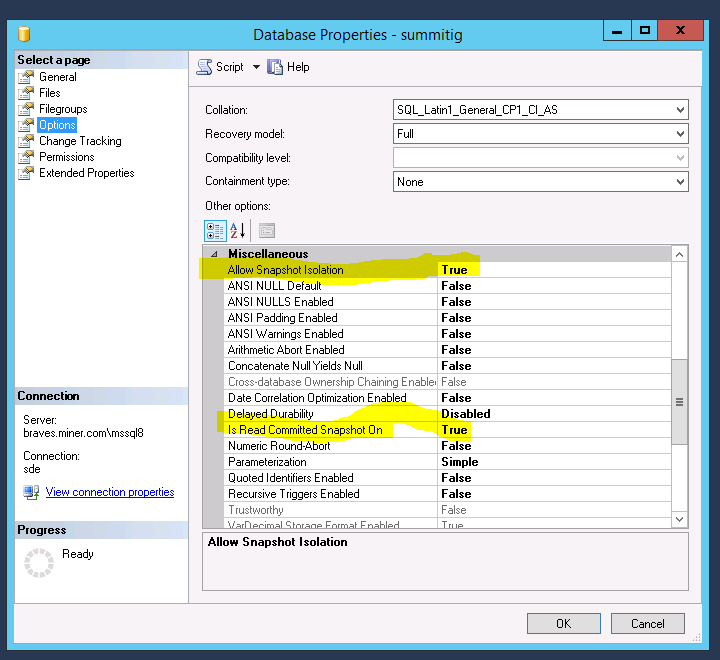
Task: Expand the Collation dropdown
Action: pyautogui.click(x=680, y=110)
